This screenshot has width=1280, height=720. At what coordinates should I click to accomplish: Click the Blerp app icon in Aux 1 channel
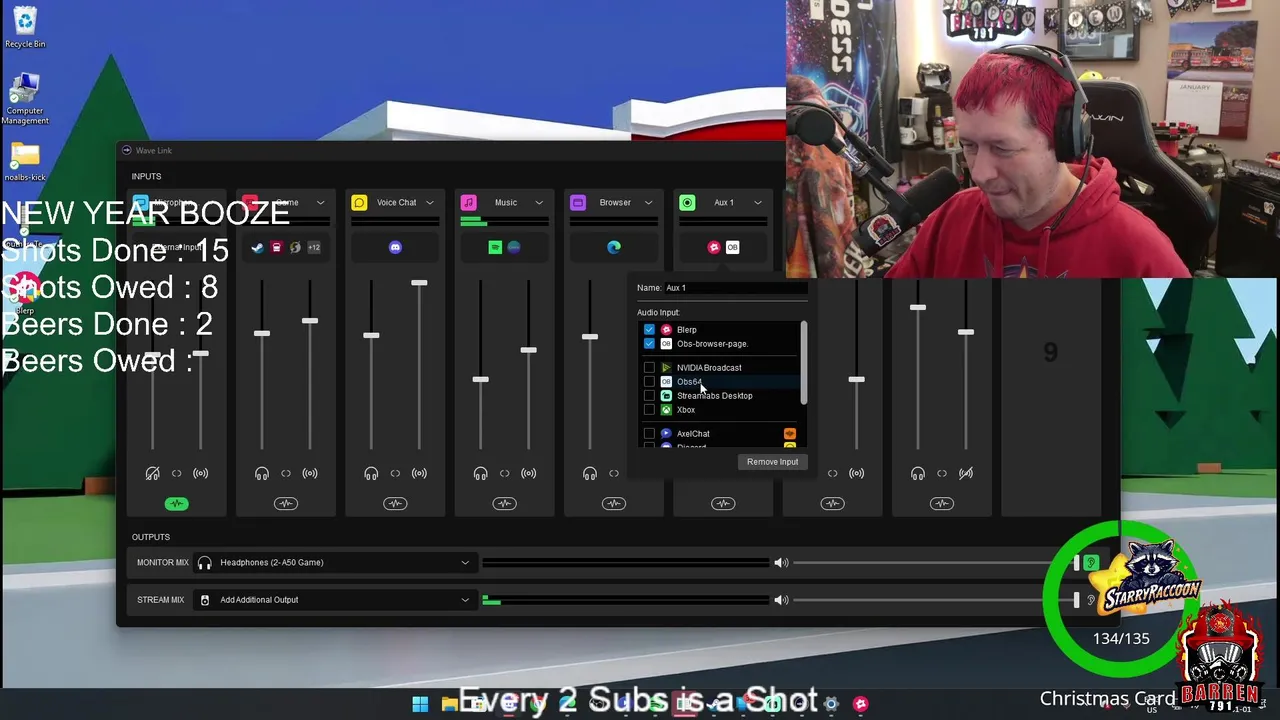point(714,247)
